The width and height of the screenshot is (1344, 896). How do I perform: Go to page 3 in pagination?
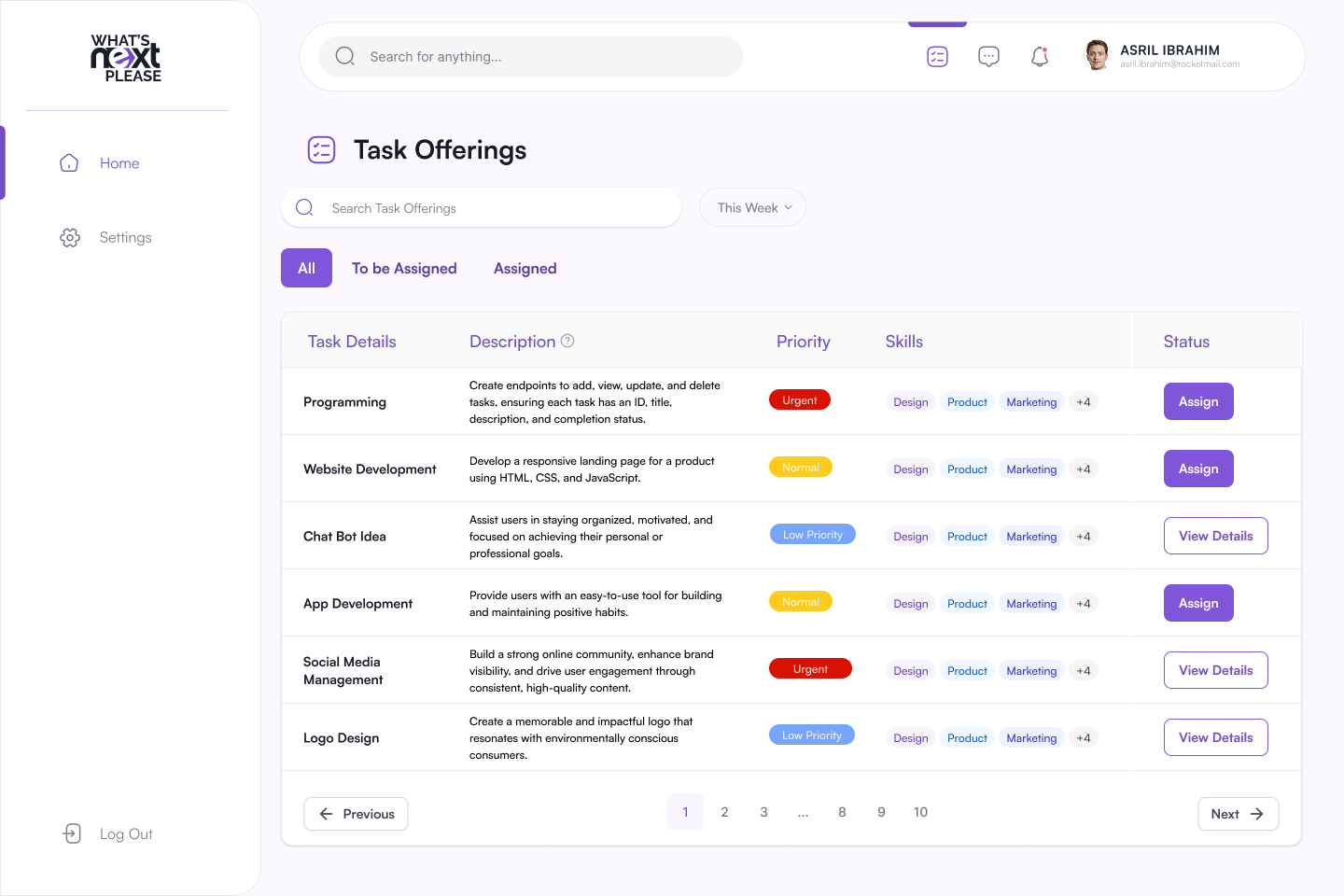click(x=763, y=812)
